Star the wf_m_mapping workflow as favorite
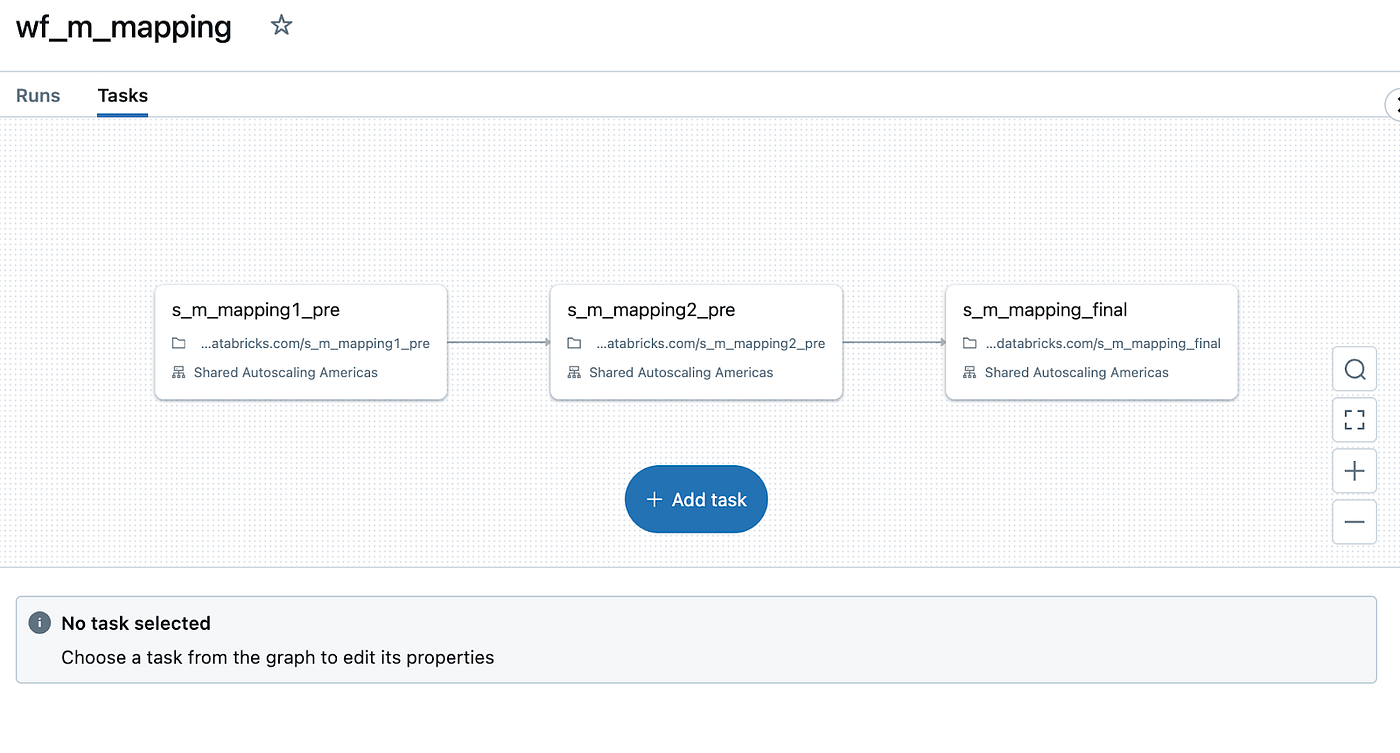Viewport: 1400px width, 753px height. click(x=281, y=26)
